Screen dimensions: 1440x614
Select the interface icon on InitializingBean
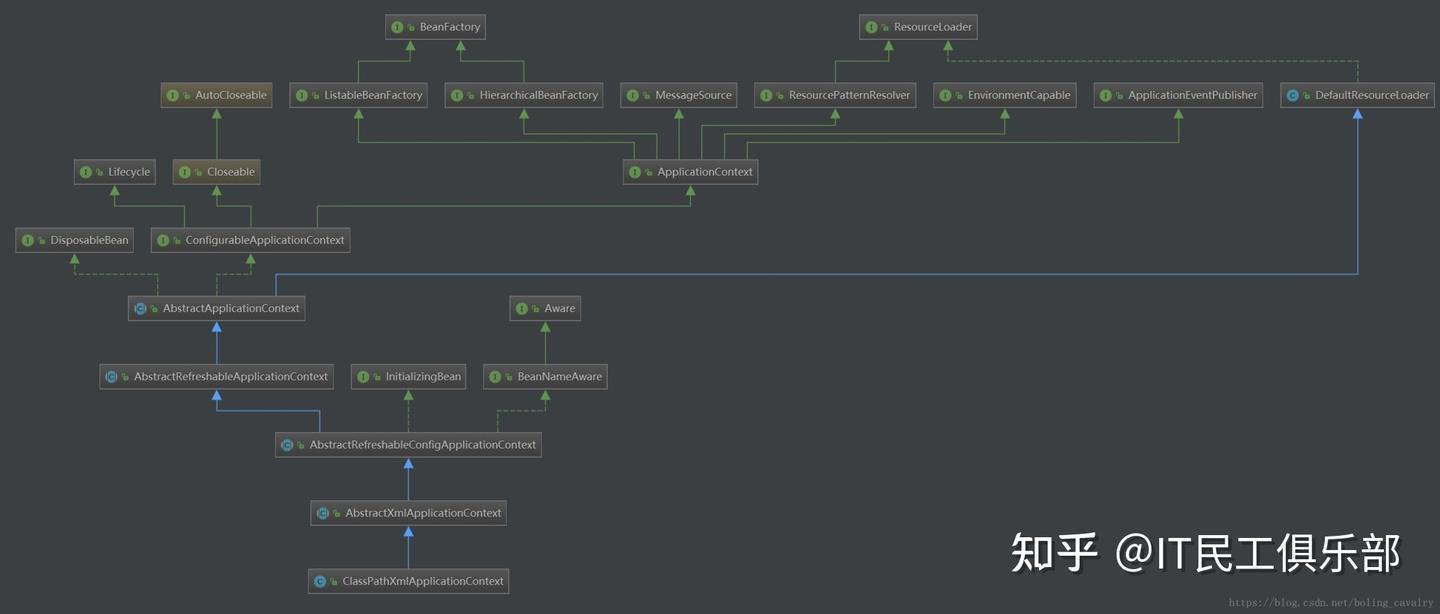point(363,376)
